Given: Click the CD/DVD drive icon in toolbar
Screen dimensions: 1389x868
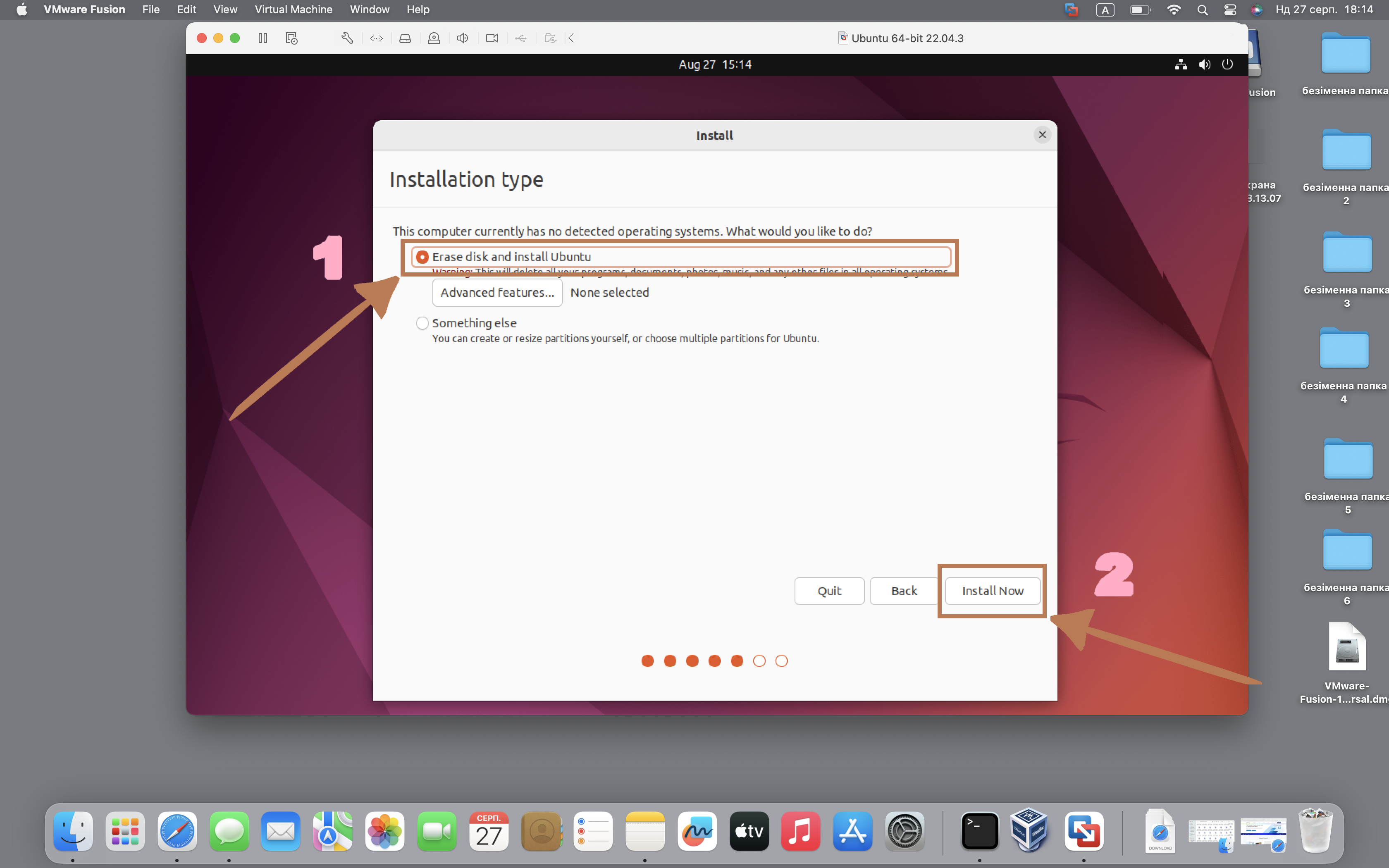Looking at the screenshot, I should (434, 38).
